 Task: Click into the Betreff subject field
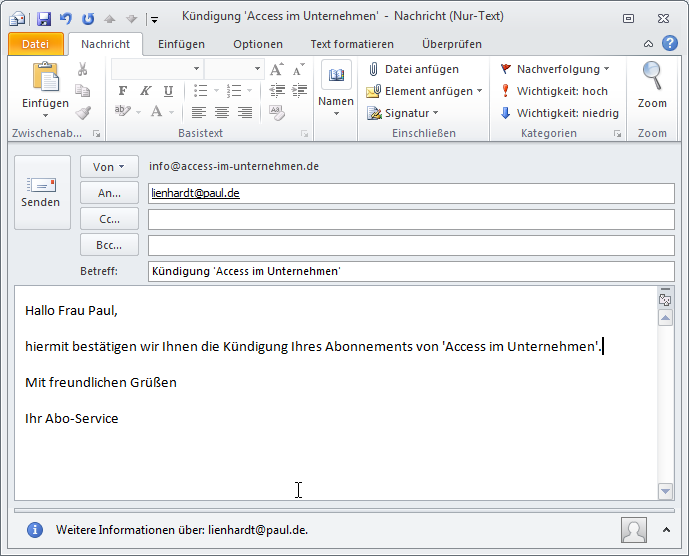point(410,272)
